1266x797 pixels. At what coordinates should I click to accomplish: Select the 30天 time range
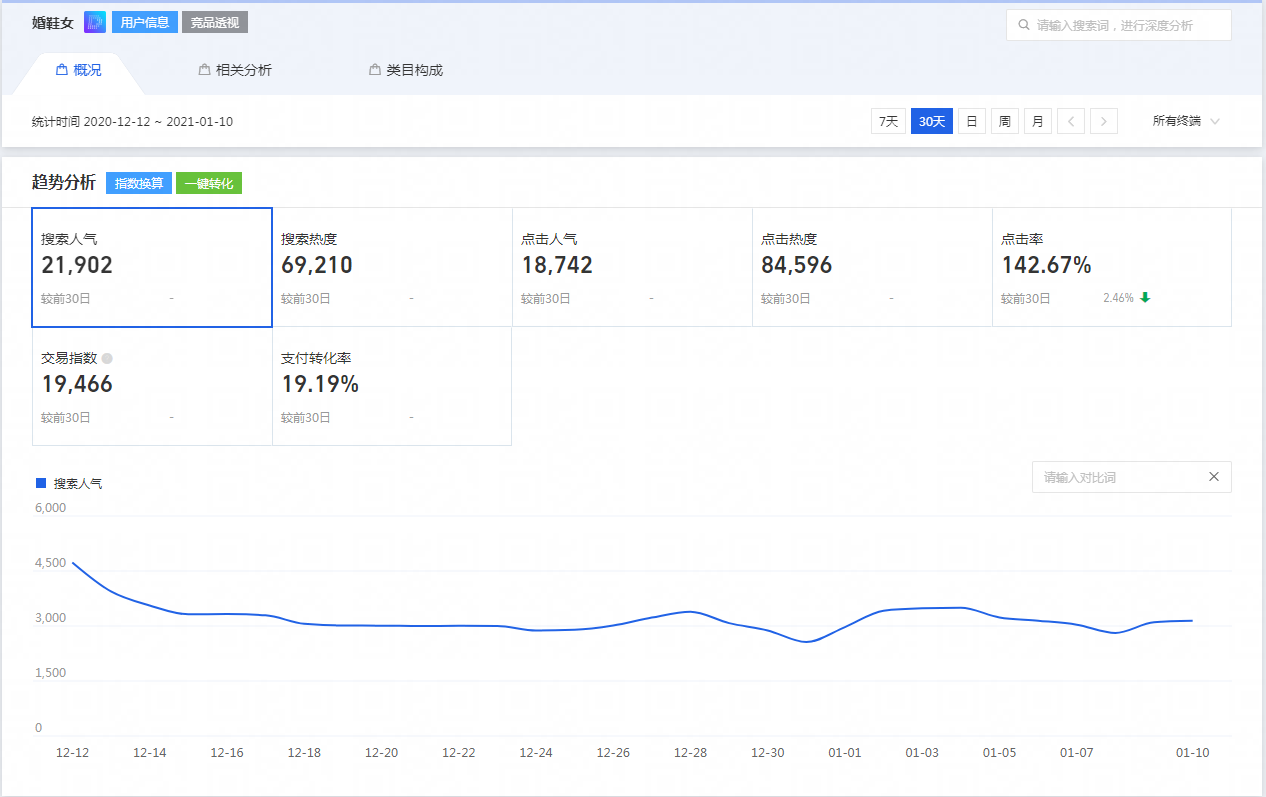pos(932,121)
